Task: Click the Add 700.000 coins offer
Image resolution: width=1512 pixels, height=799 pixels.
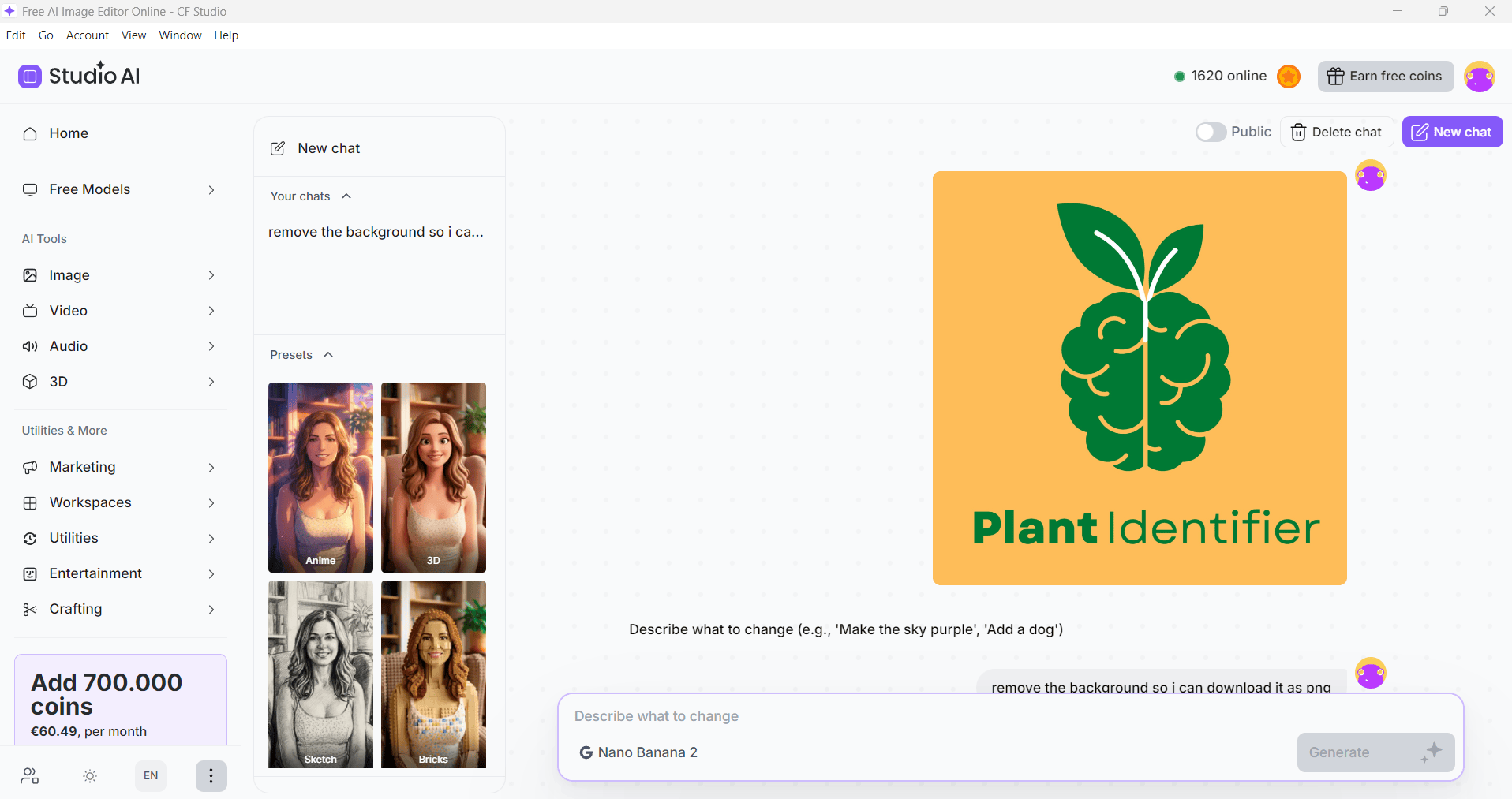Action: [x=121, y=700]
